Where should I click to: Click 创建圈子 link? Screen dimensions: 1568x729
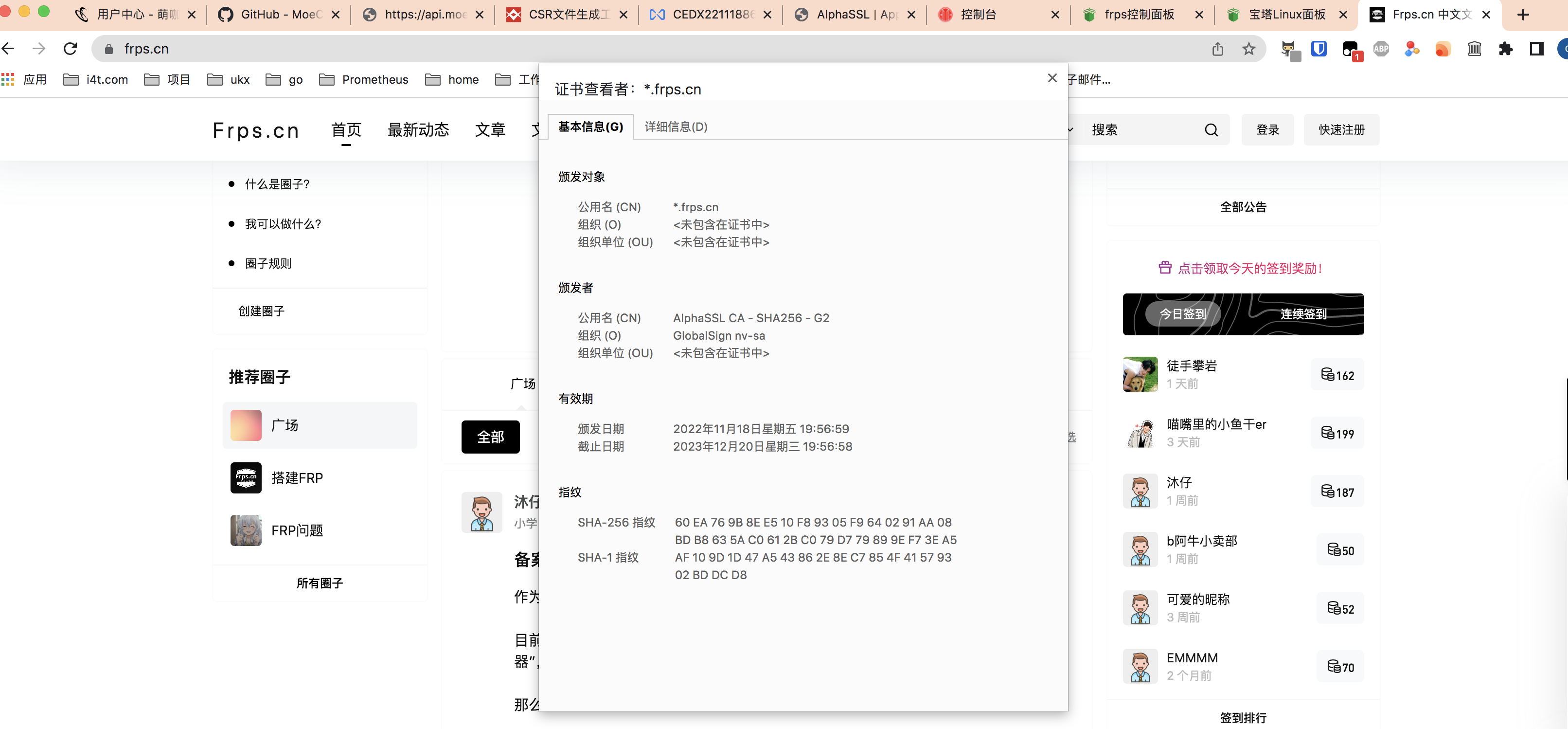(261, 311)
